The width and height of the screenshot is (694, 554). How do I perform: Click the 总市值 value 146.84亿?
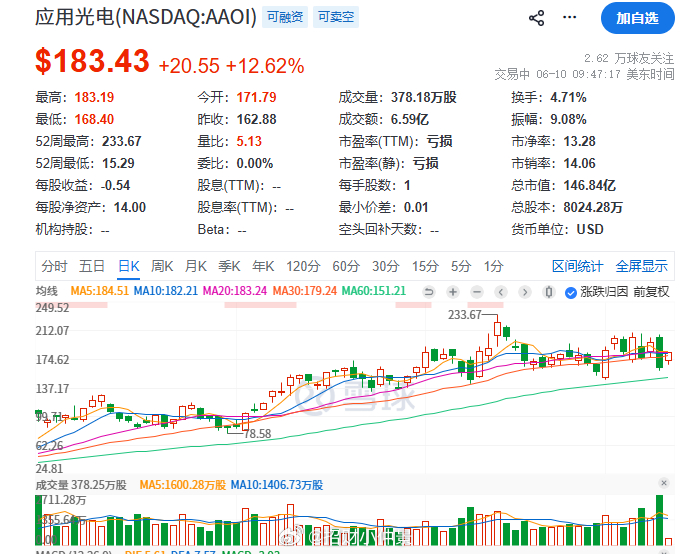pos(590,185)
